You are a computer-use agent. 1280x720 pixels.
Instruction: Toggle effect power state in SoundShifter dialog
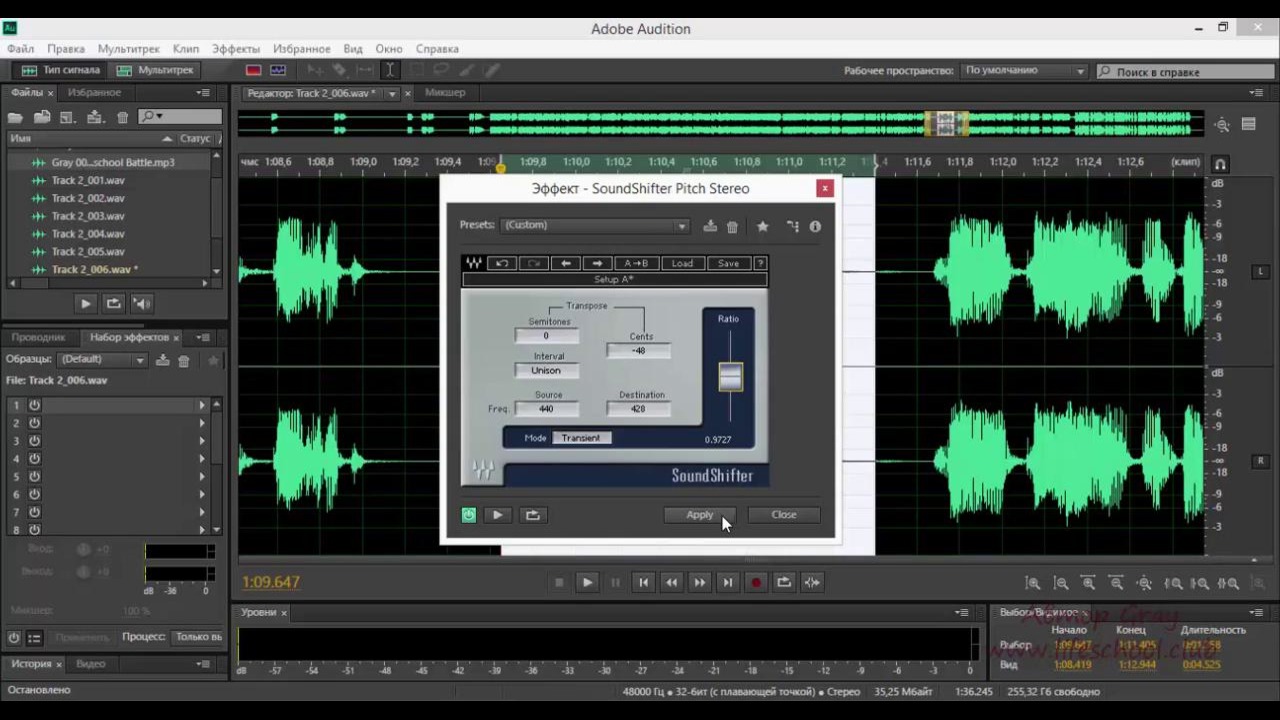(x=469, y=515)
